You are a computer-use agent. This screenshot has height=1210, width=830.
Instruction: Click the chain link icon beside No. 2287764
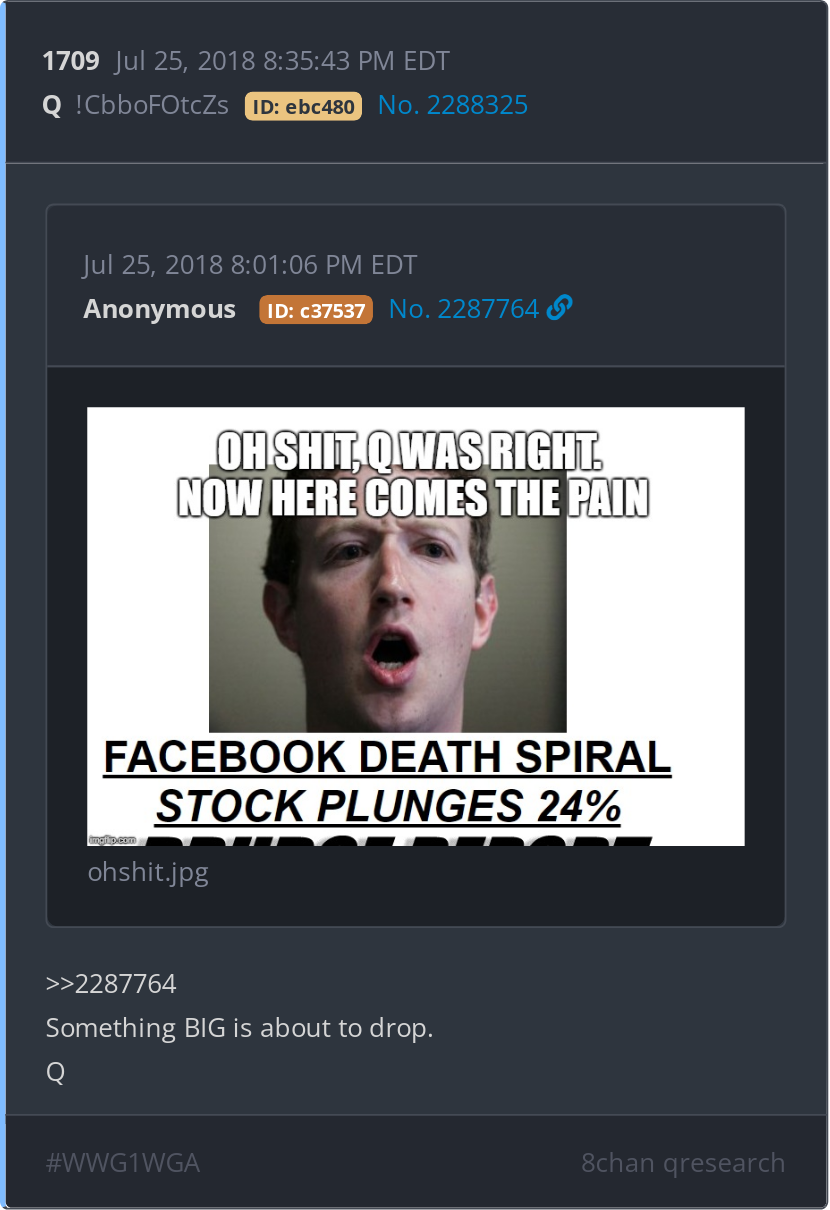click(560, 309)
